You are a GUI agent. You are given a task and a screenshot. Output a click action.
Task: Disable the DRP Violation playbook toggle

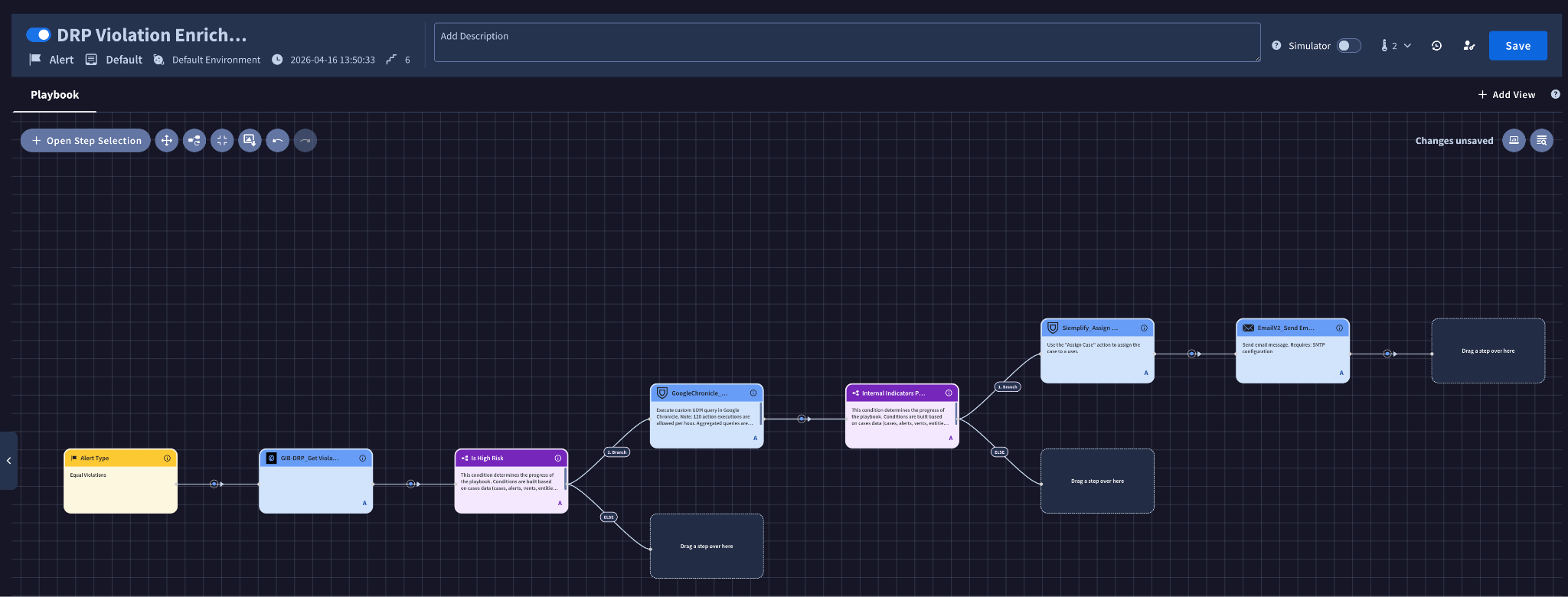click(38, 35)
